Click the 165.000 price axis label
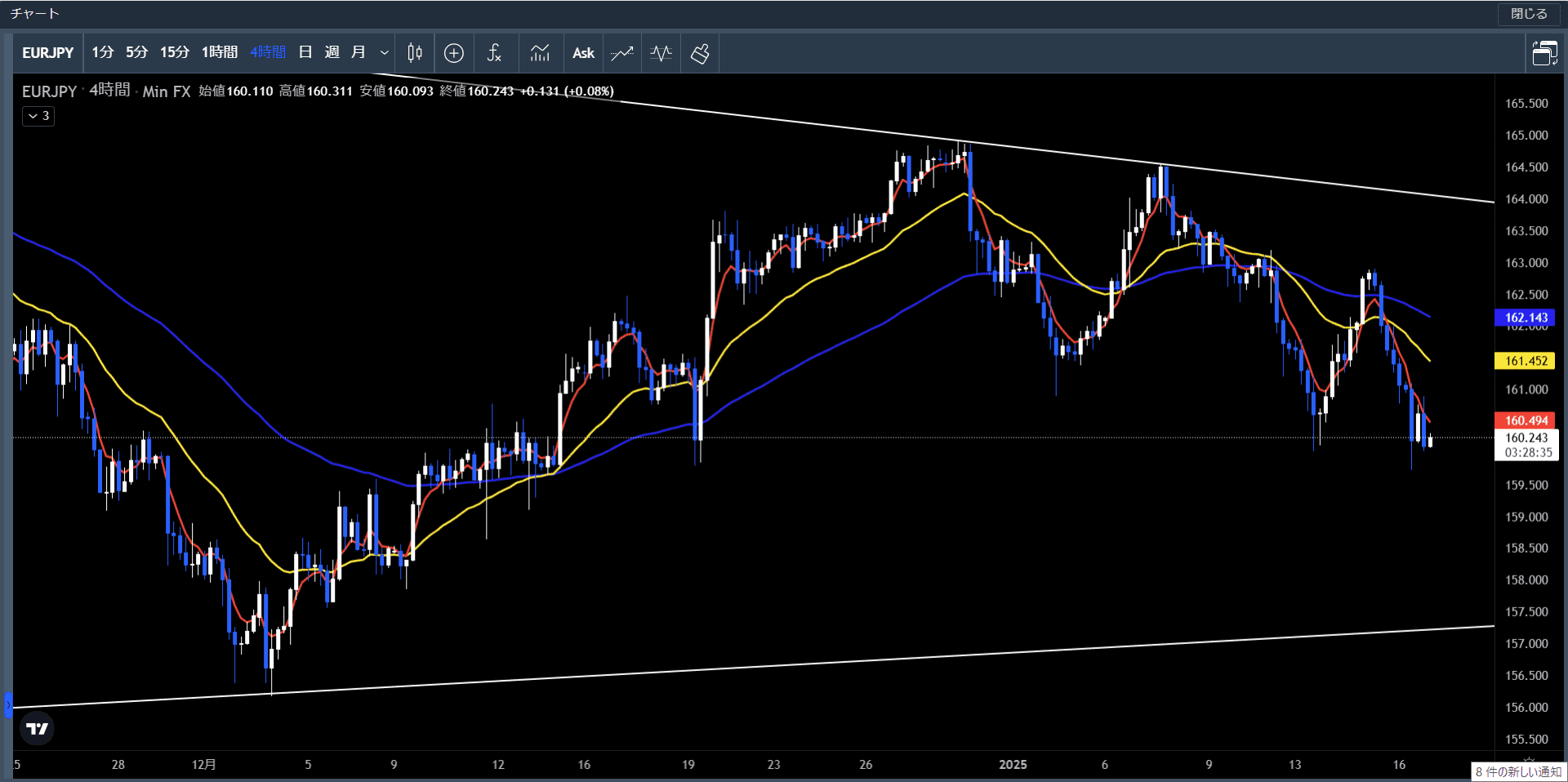 pyautogui.click(x=1526, y=136)
